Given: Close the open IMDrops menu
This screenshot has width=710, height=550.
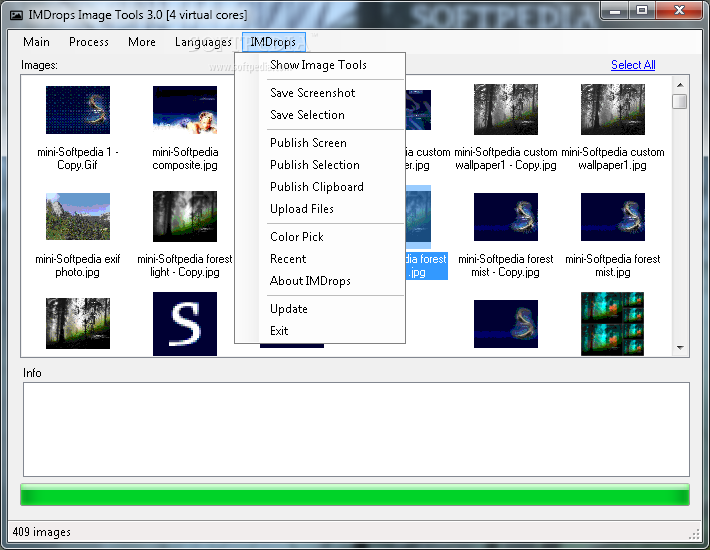Looking at the screenshot, I should point(273,42).
